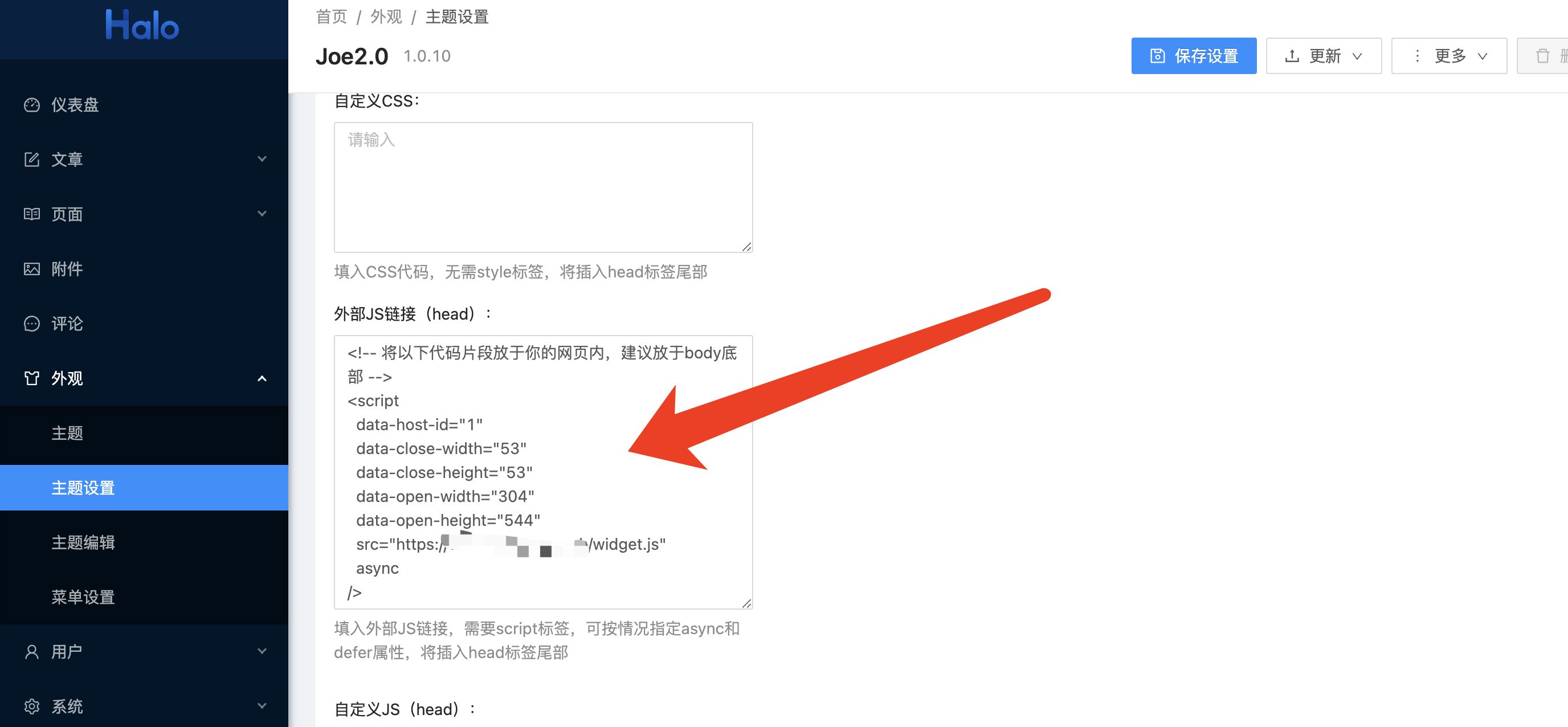Image resolution: width=1568 pixels, height=727 pixels.
Task: Click the 系统 gear icon
Action: (x=32, y=706)
